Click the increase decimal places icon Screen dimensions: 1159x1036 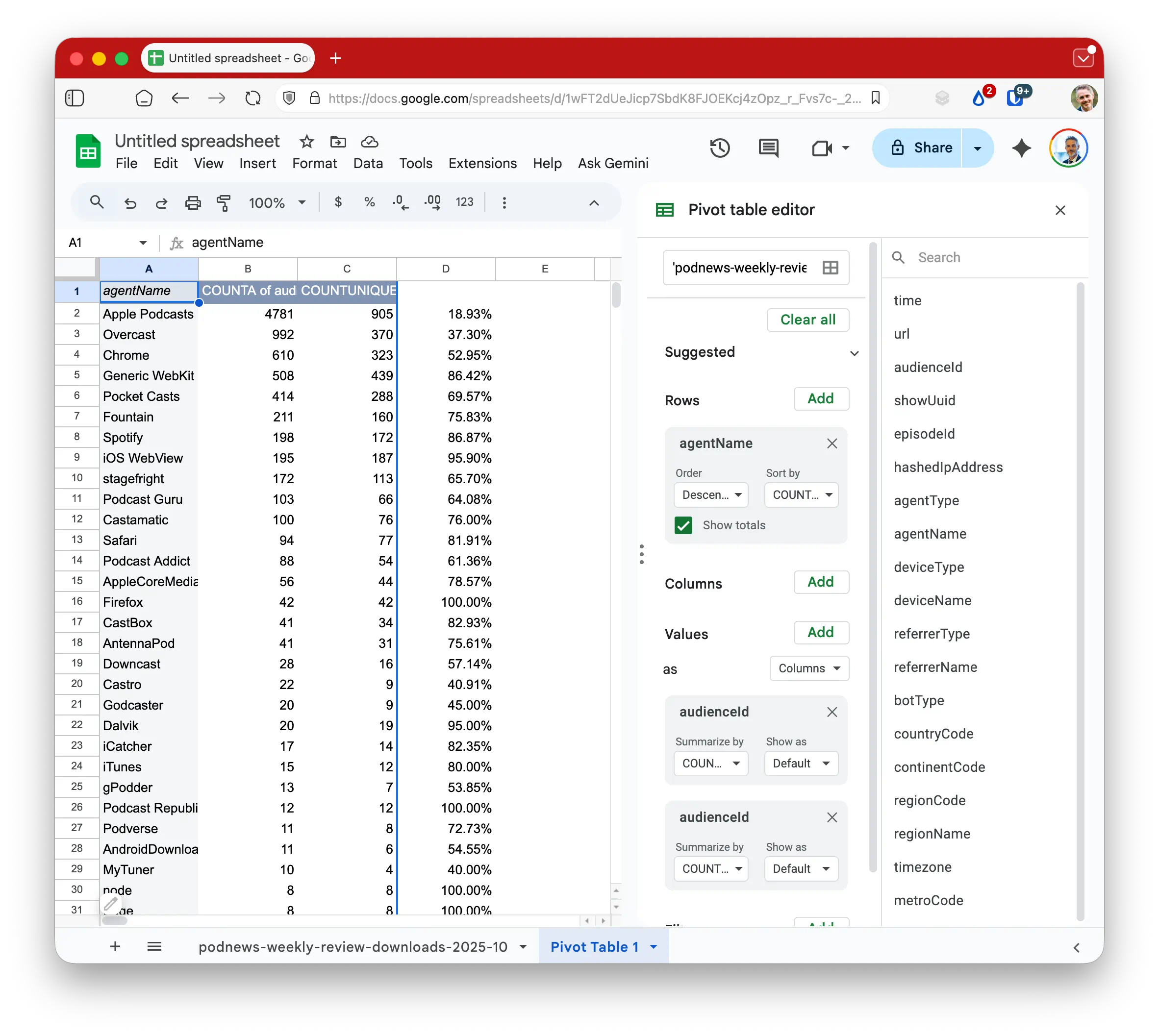click(432, 203)
